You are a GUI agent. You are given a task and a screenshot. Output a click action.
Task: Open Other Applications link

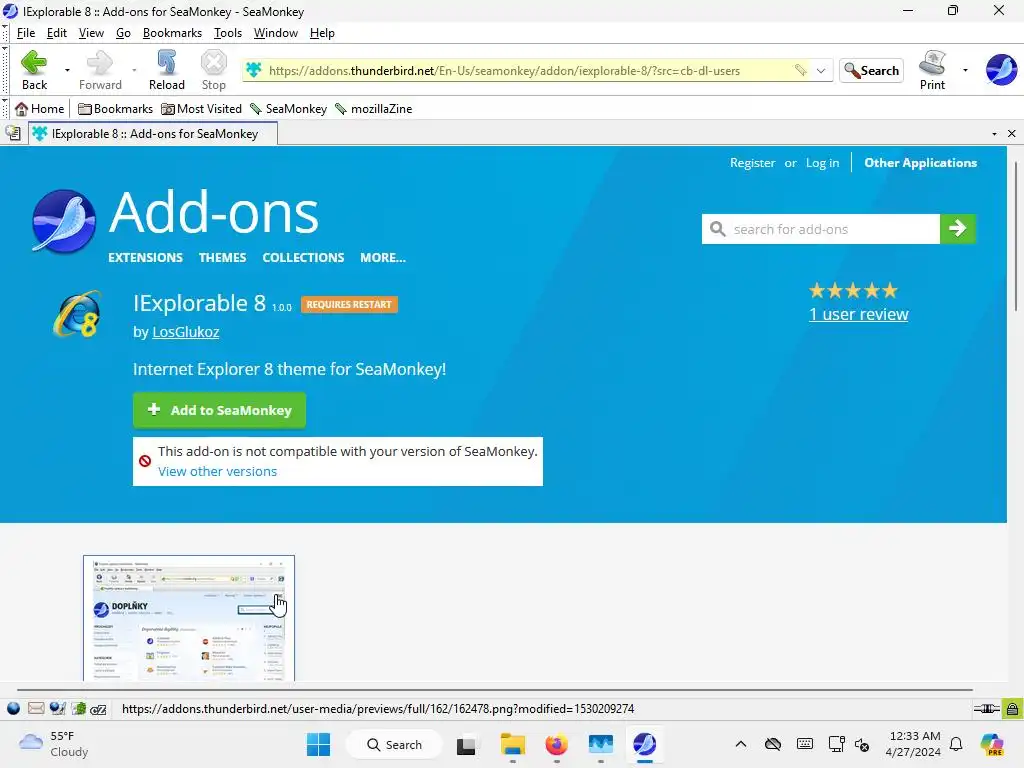pyautogui.click(x=920, y=163)
